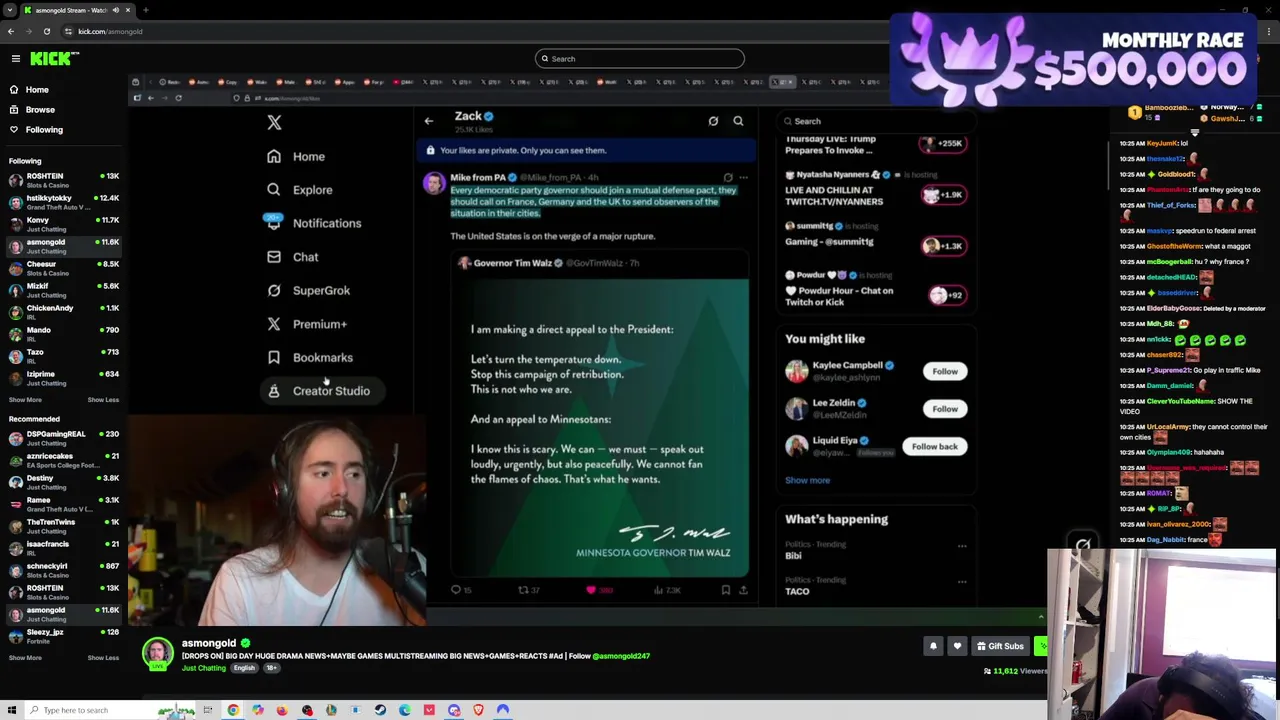Click Just Chatting category link
Image resolution: width=1280 pixels, height=720 pixels.
pyautogui.click(x=203, y=668)
